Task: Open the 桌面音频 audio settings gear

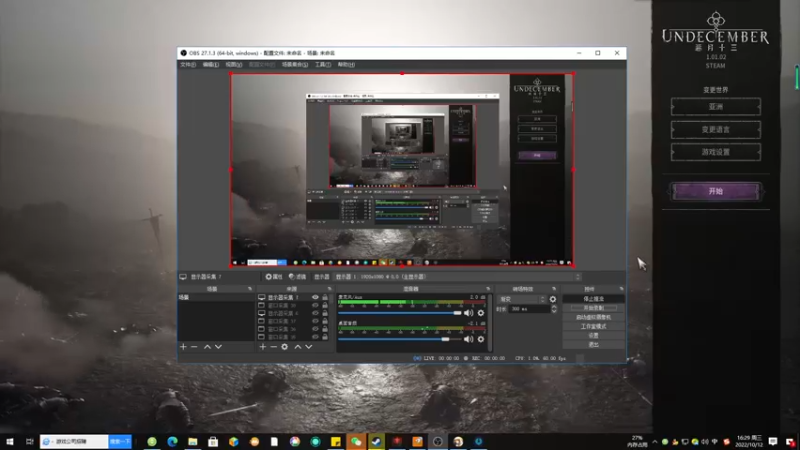Action: (481, 339)
